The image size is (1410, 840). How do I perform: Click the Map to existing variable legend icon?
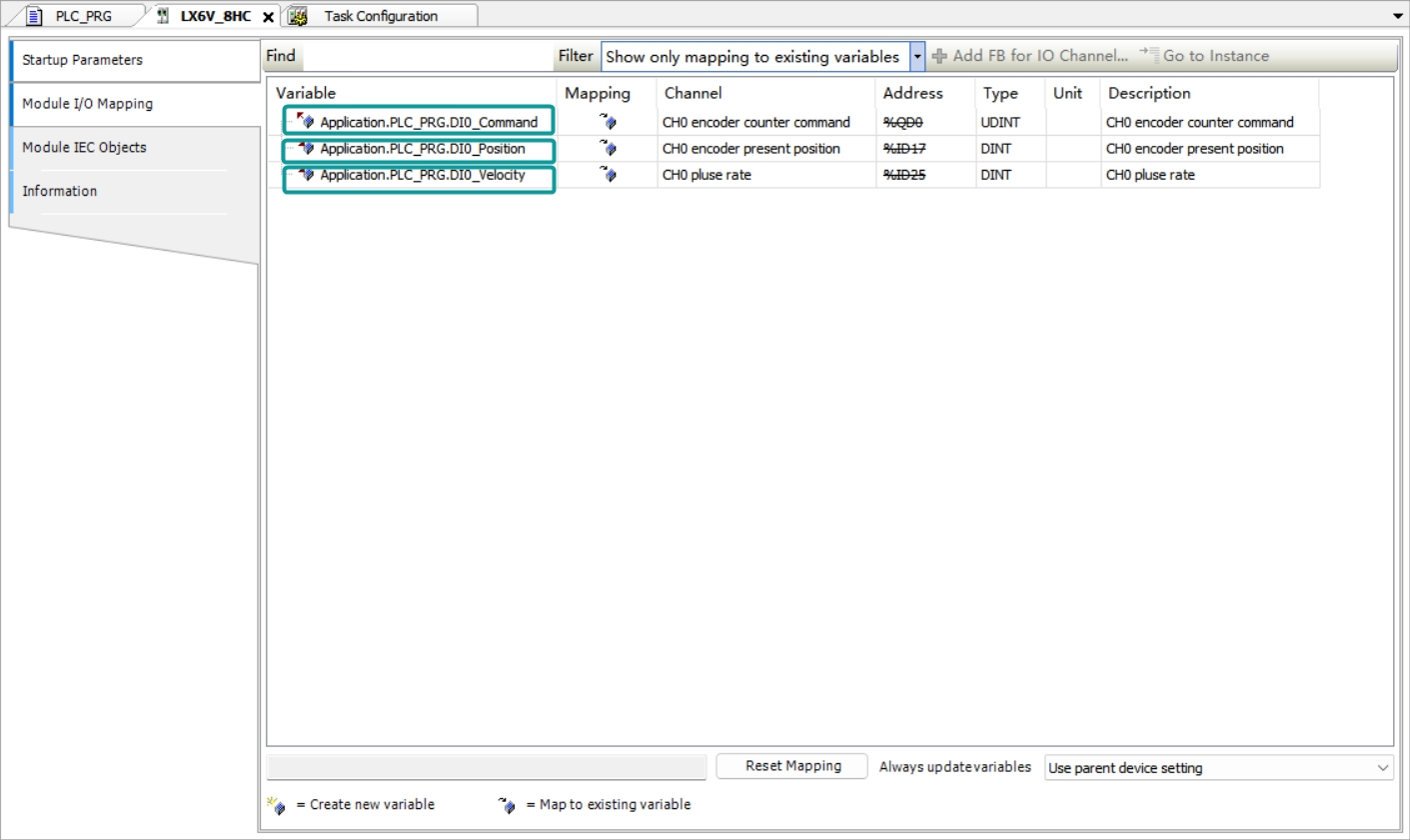[x=507, y=805]
